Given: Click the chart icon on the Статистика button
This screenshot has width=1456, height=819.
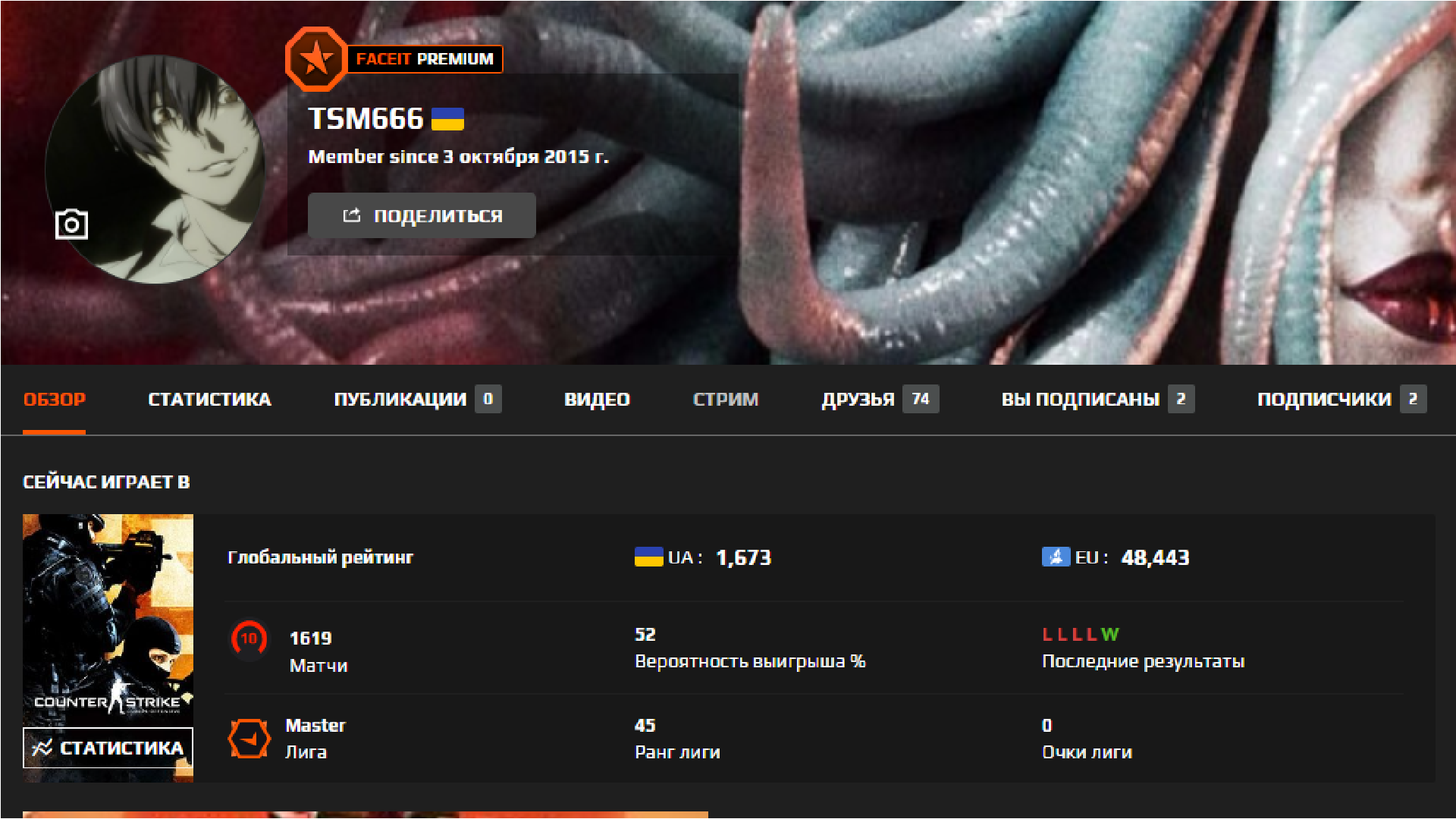Looking at the screenshot, I should pos(42,748).
